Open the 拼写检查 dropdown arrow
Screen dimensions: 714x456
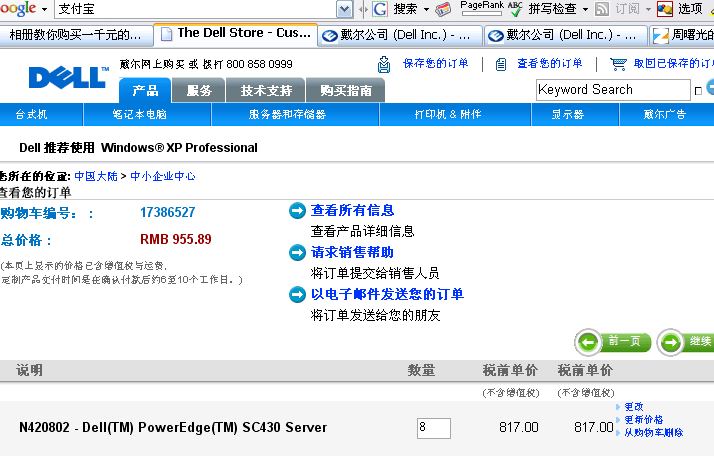point(586,9)
